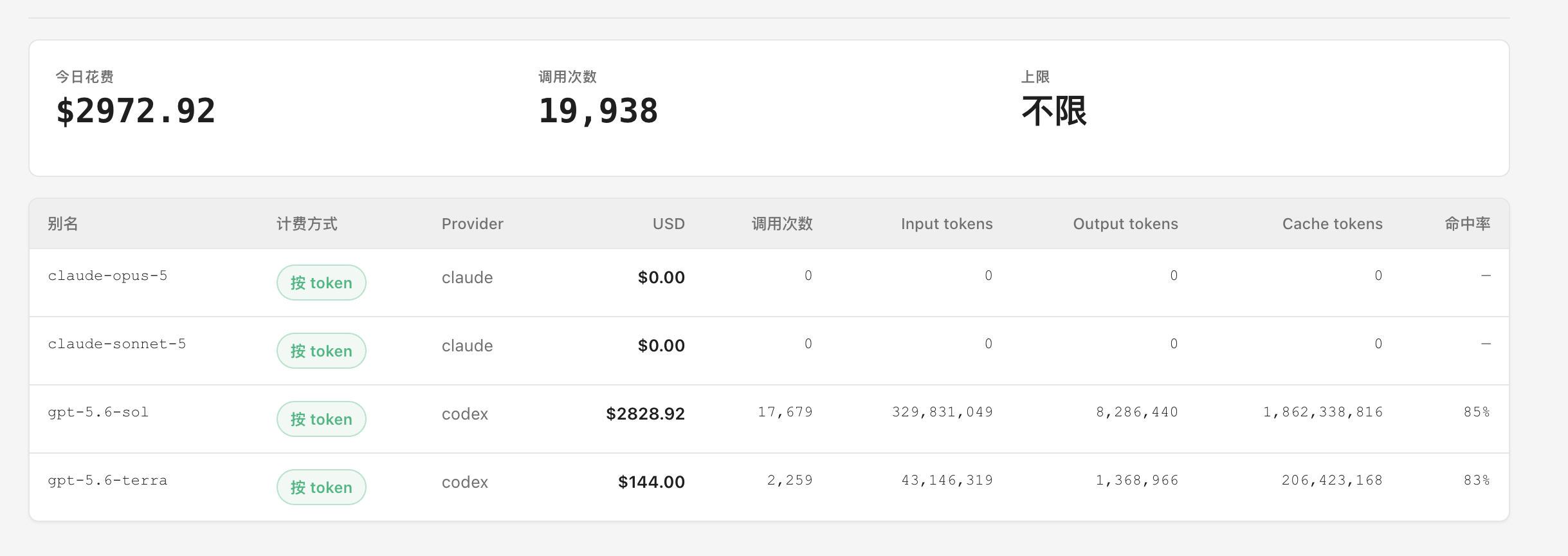Click the 19,938 call count figure

[598, 111]
